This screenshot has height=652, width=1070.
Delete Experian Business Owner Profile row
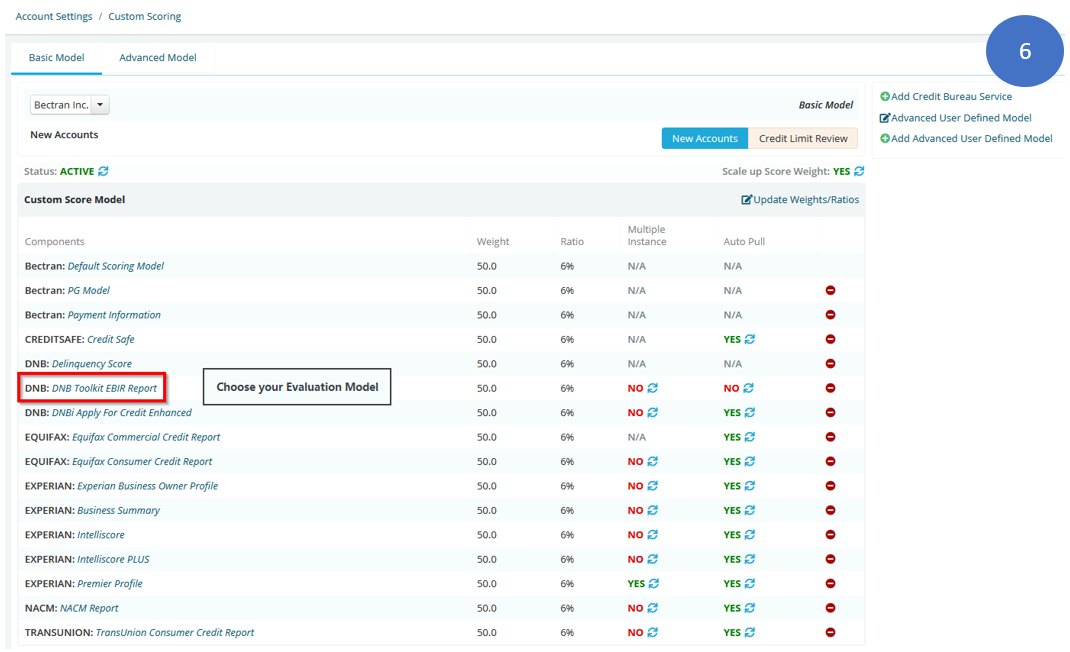click(830, 486)
